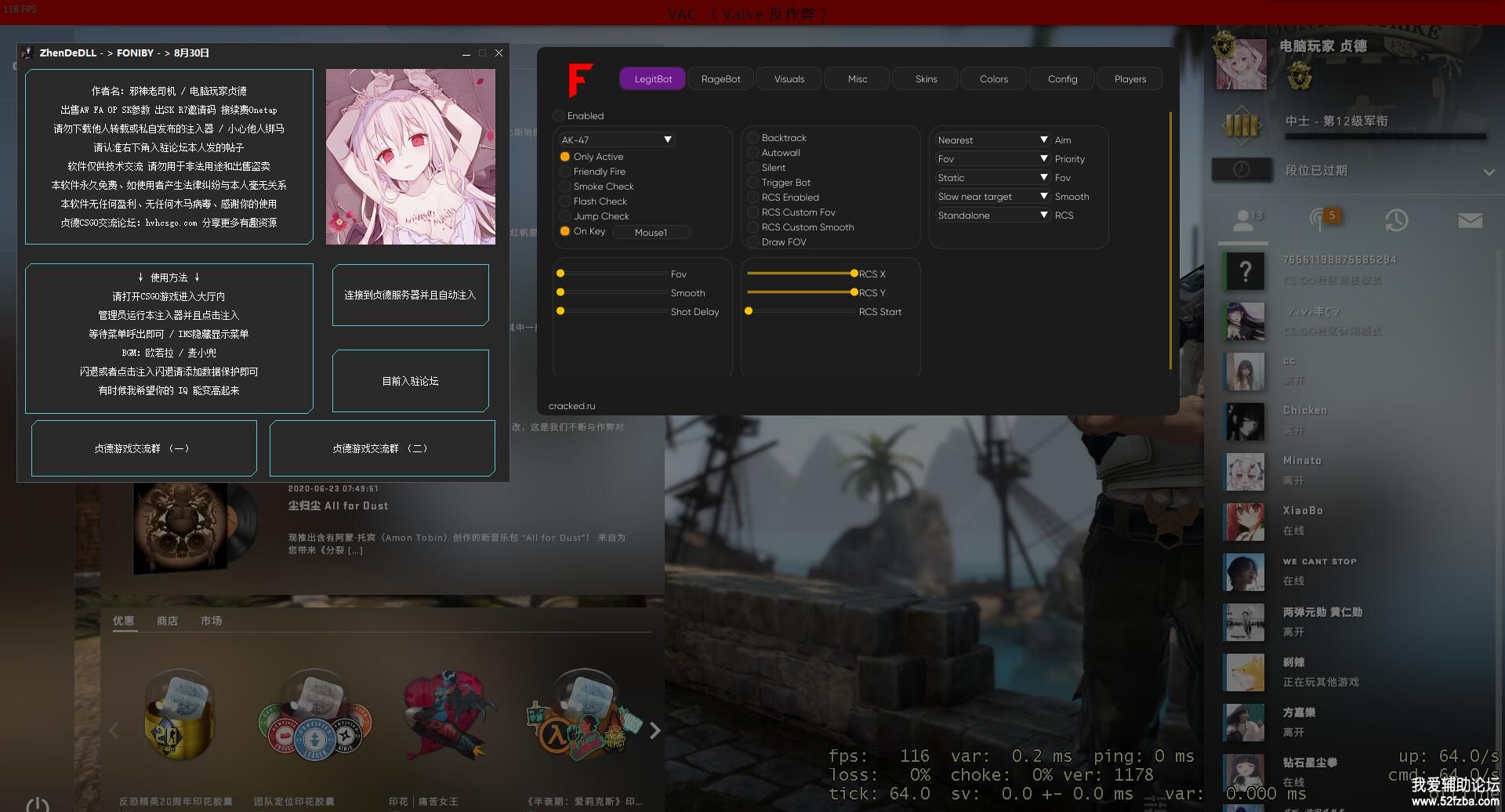Enable the Friendly Fire checkbox

[x=564, y=172]
